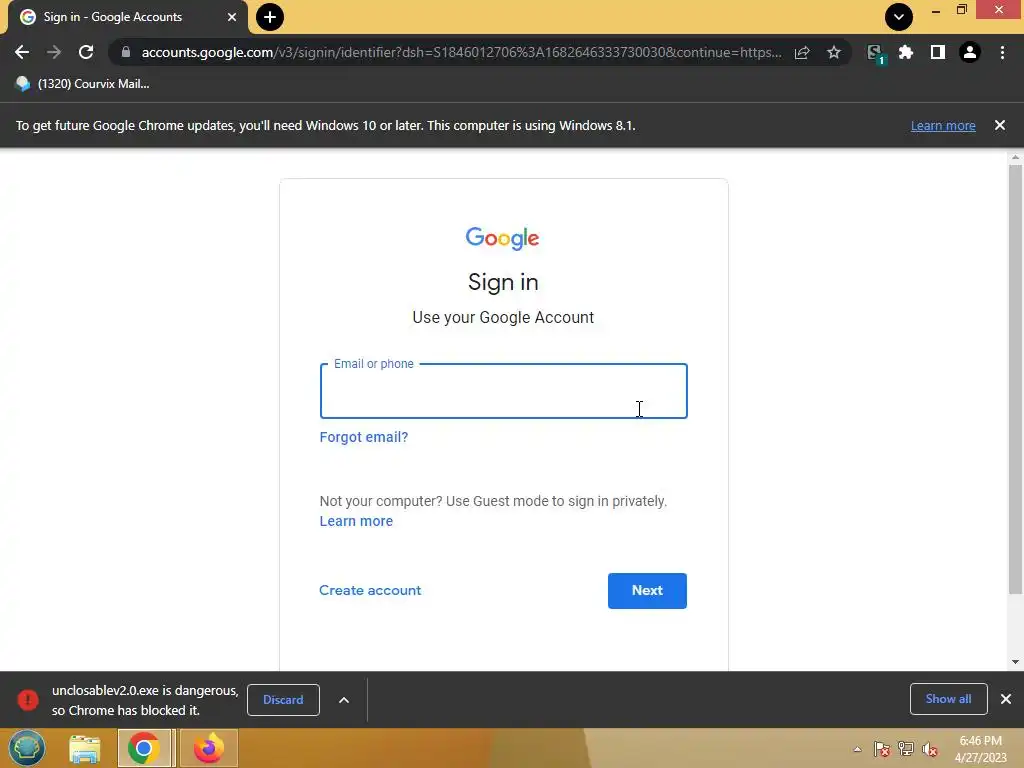Open the Chrome three-dot menu

click(x=1002, y=52)
